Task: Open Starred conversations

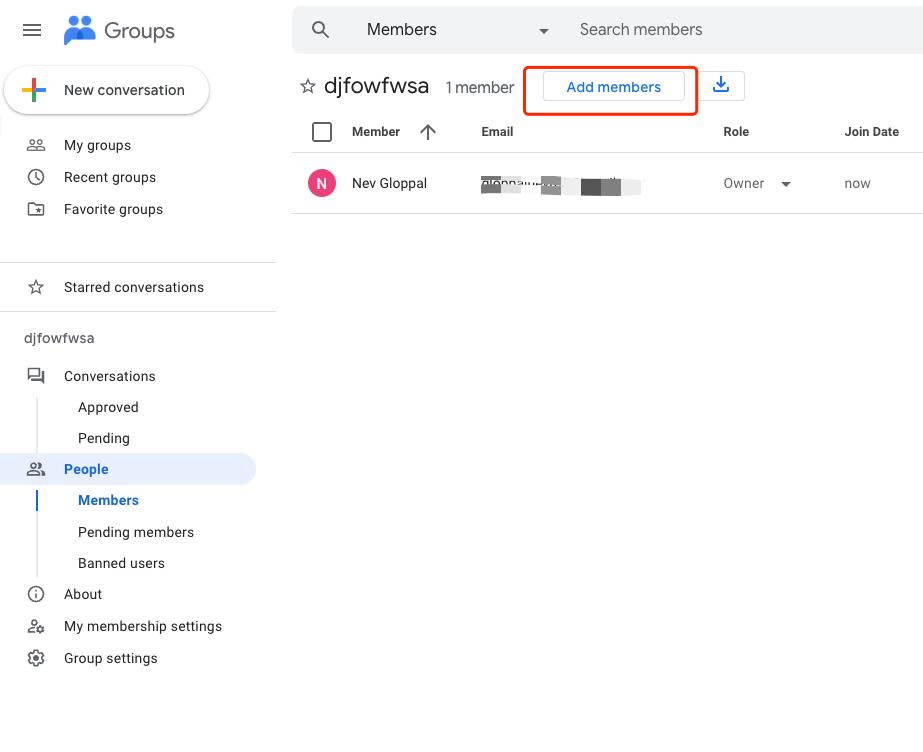Action: [x=133, y=287]
